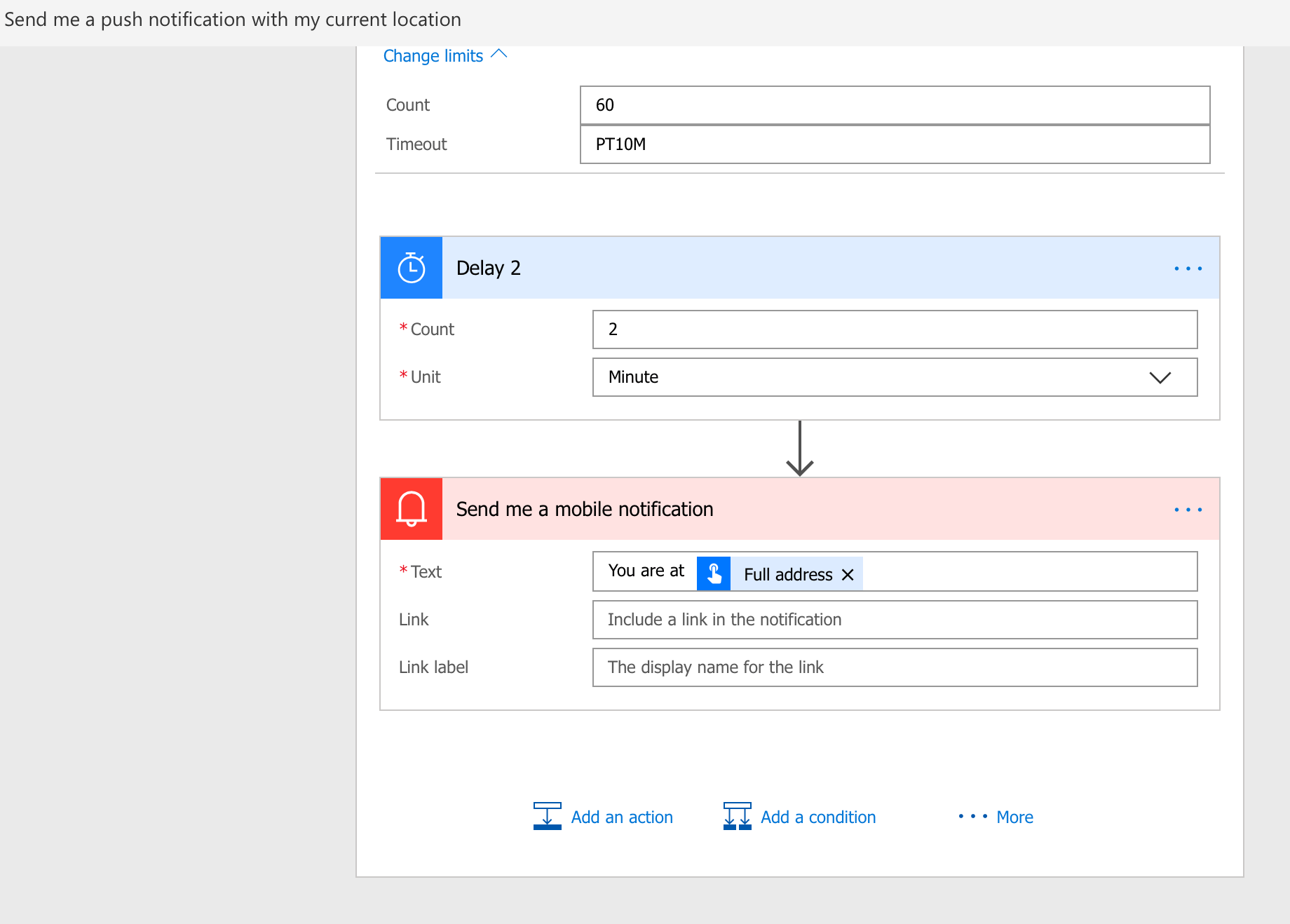
Task: Click the limits Count field with 60
Action: pos(895,105)
